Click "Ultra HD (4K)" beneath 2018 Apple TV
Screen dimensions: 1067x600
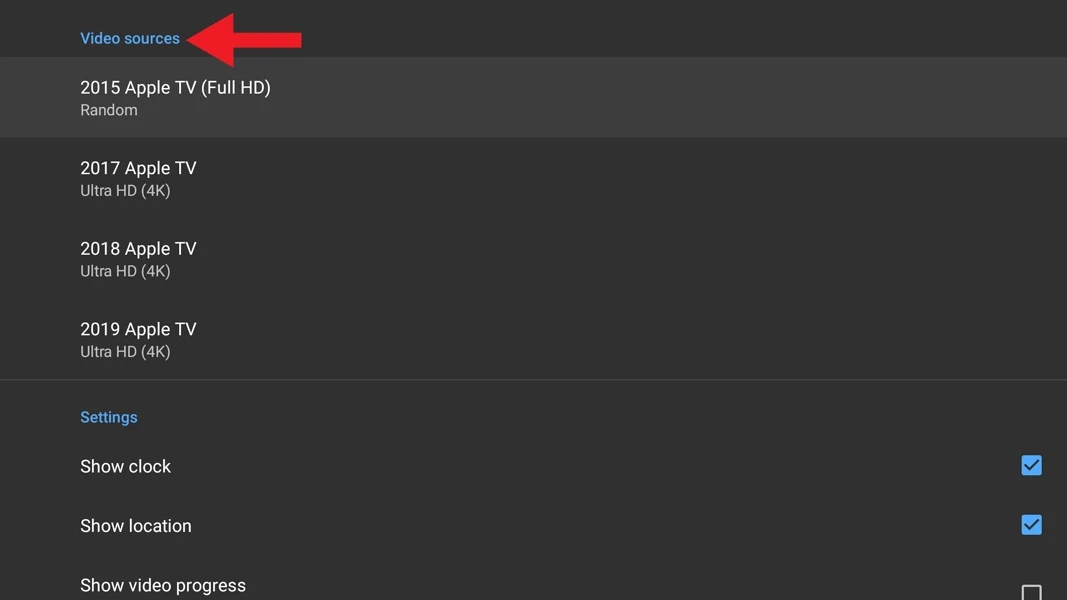click(x=125, y=271)
